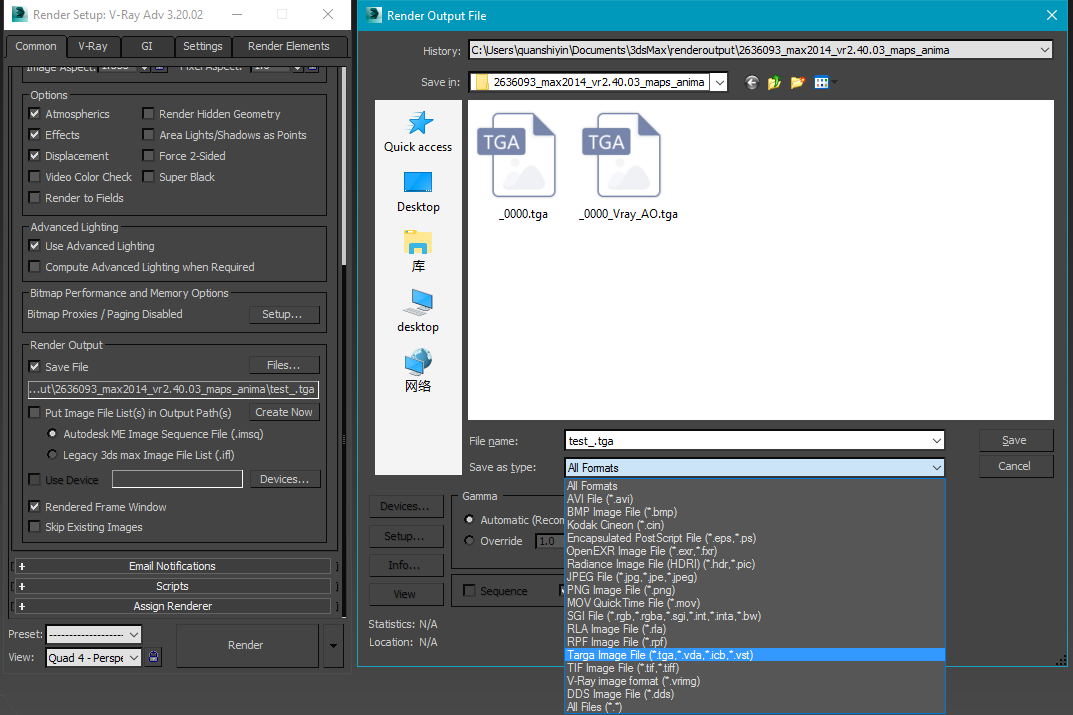The height and width of the screenshot is (715, 1073).
Task: Open the lowercase desktop computer location
Action: coord(418,311)
